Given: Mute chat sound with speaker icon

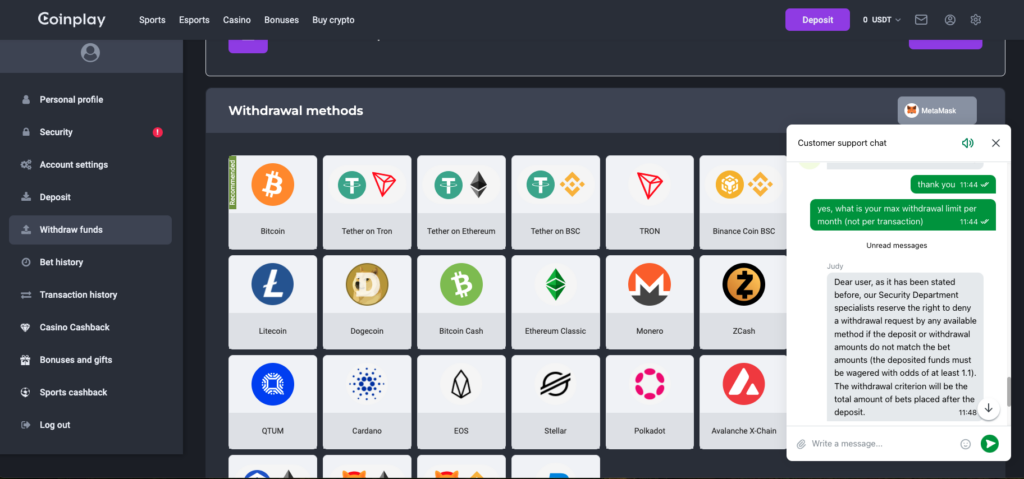Looking at the screenshot, I should click(967, 143).
